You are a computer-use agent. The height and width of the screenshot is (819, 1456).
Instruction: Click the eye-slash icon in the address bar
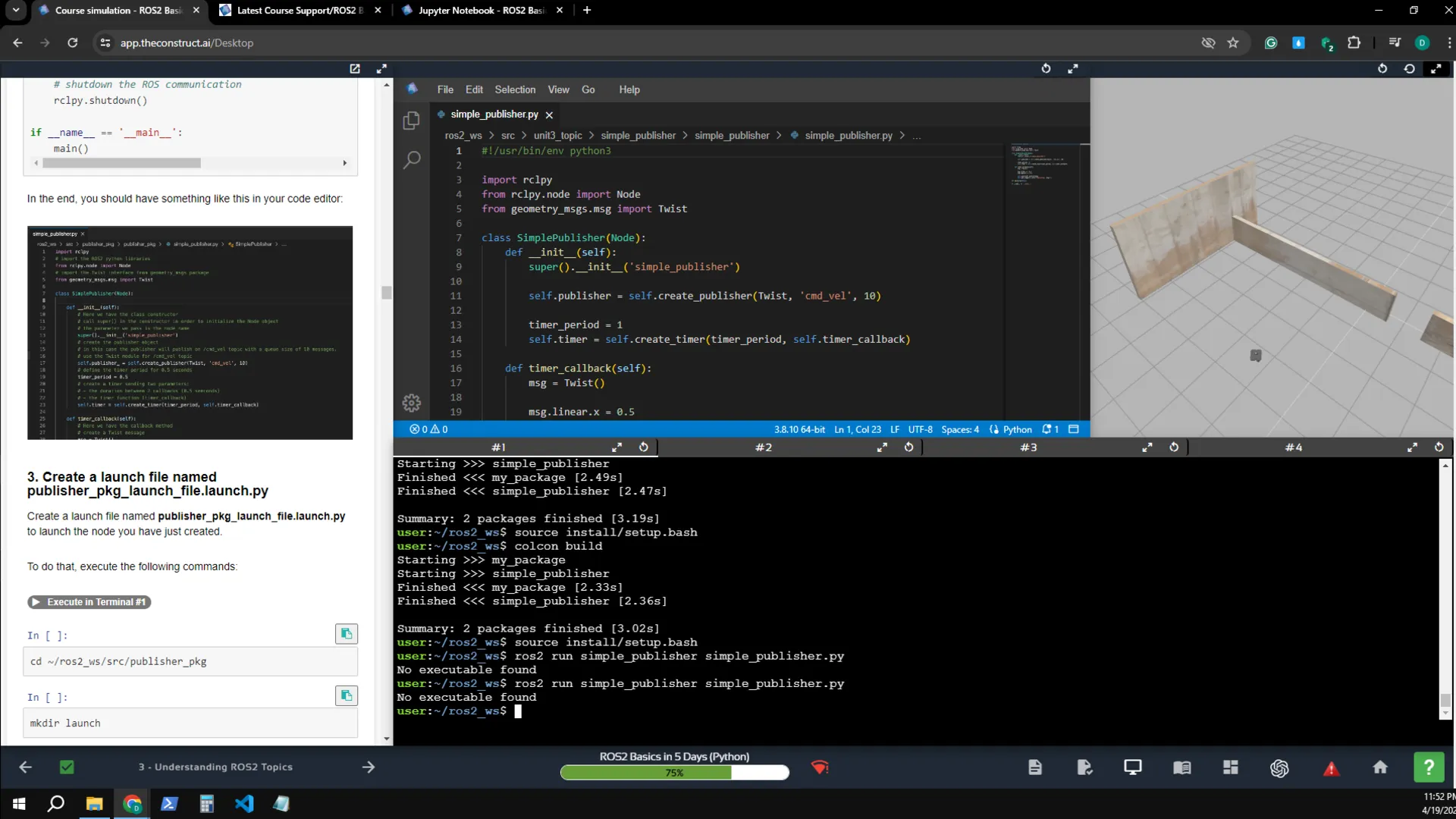coord(1208,42)
